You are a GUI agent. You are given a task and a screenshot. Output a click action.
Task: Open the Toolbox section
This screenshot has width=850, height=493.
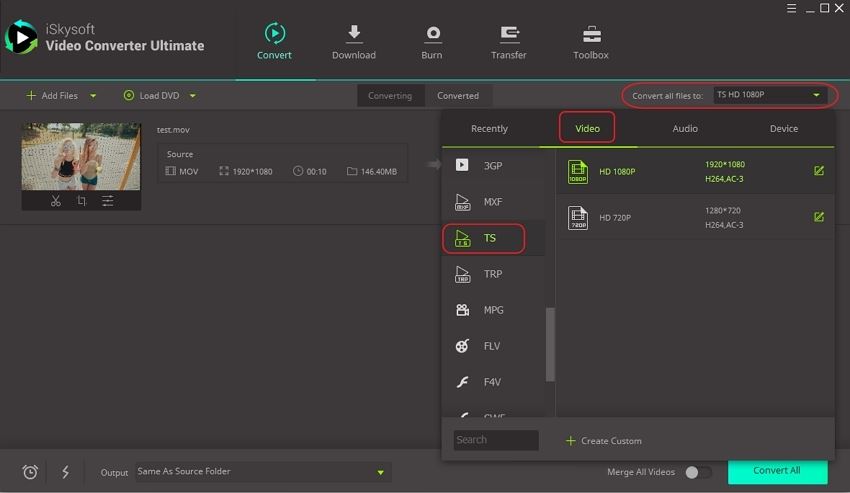pyautogui.click(x=591, y=42)
